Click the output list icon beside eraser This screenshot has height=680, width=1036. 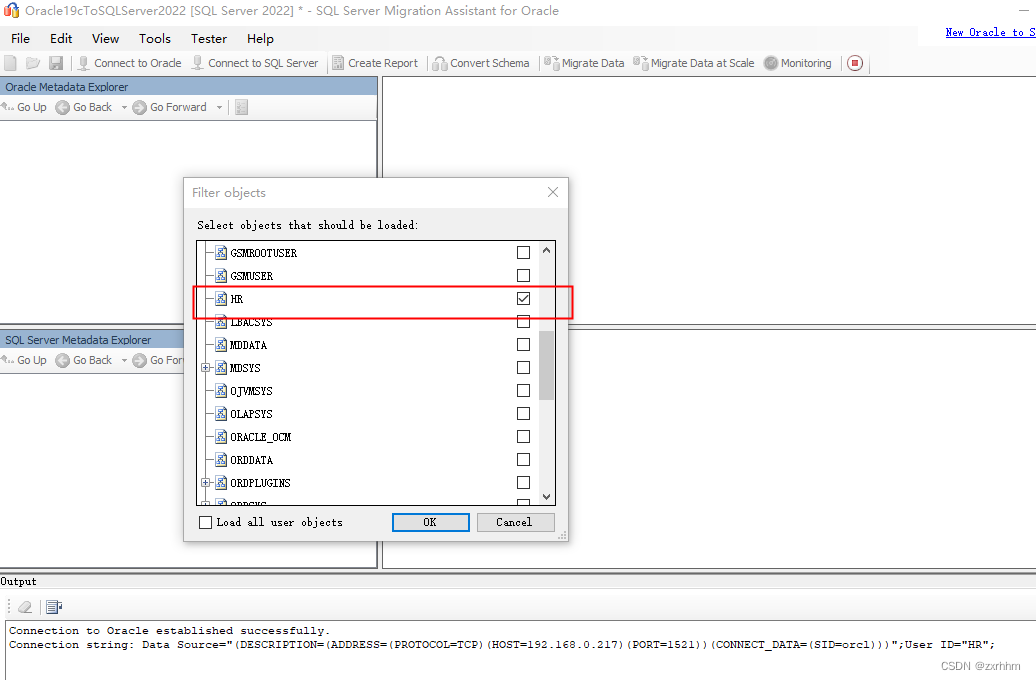coord(54,607)
